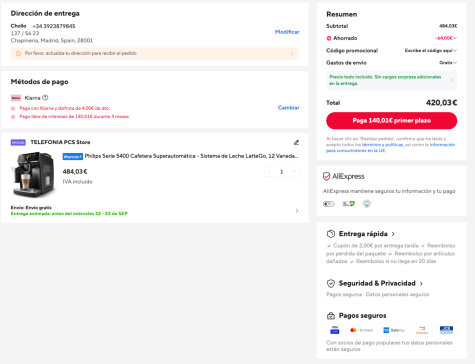Click the Mastercard ID Check logo
Image resolution: width=475 pixels, height=364 pixels.
coord(361,330)
